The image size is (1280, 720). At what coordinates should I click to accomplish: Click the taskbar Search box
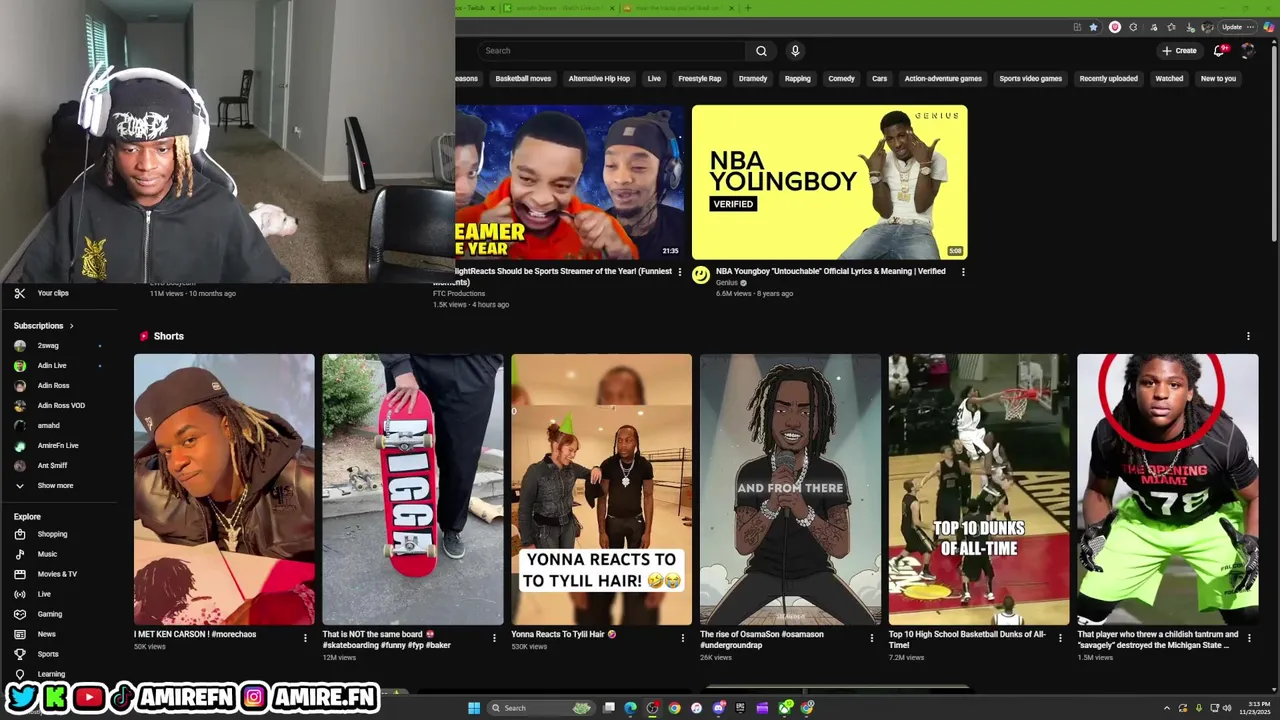click(x=541, y=708)
